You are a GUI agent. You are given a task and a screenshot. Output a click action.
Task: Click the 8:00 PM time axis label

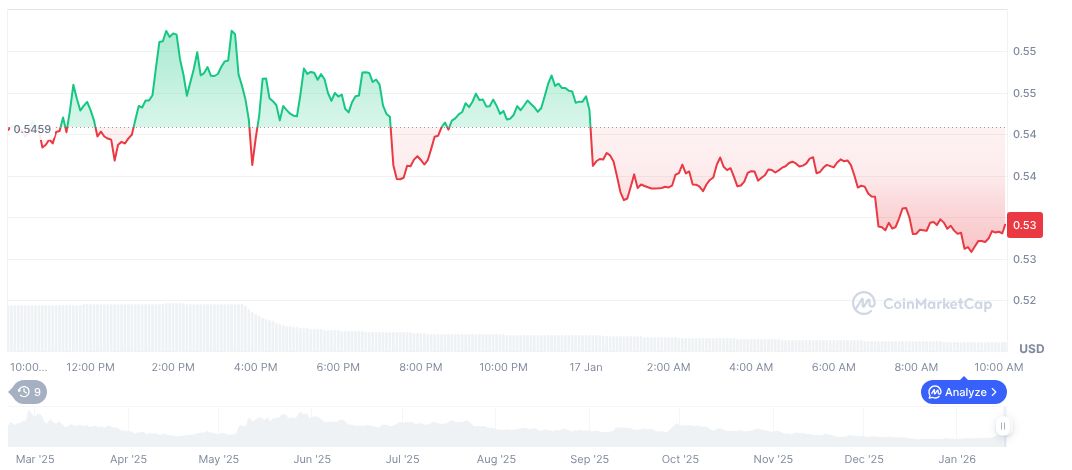(420, 367)
